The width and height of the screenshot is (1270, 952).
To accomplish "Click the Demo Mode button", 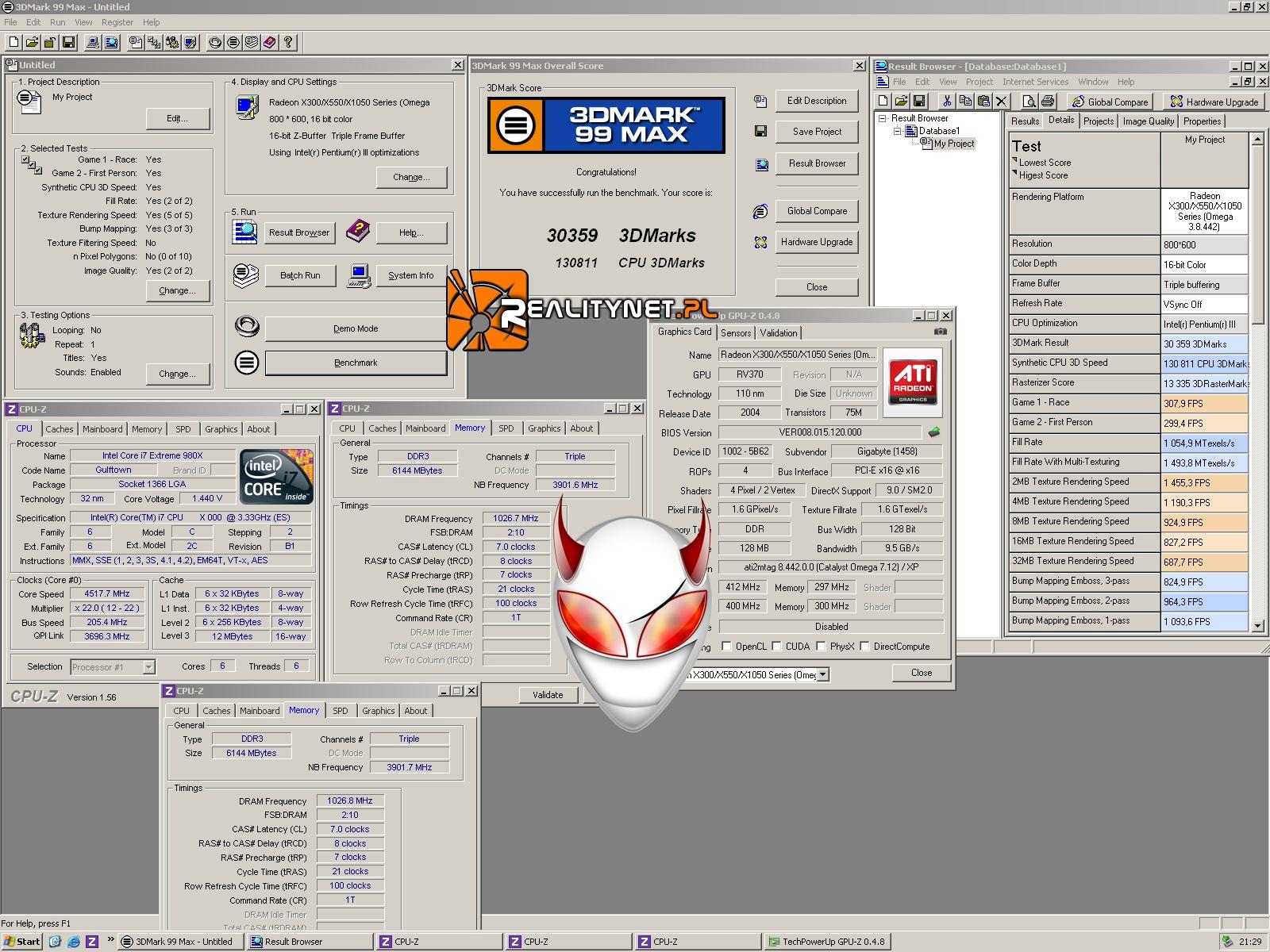I will coord(356,328).
